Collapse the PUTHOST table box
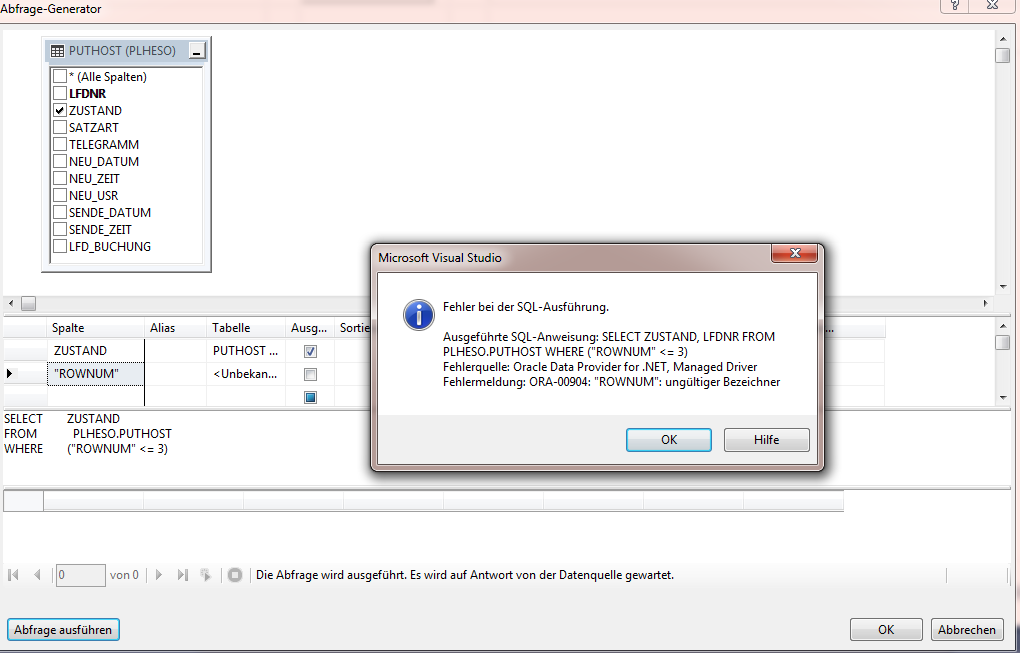 click(197, 51)
